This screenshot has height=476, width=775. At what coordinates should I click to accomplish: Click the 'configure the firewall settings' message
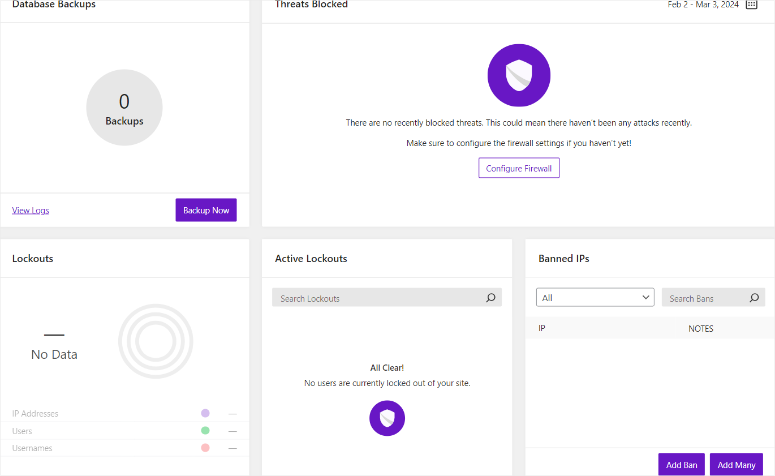518,143
